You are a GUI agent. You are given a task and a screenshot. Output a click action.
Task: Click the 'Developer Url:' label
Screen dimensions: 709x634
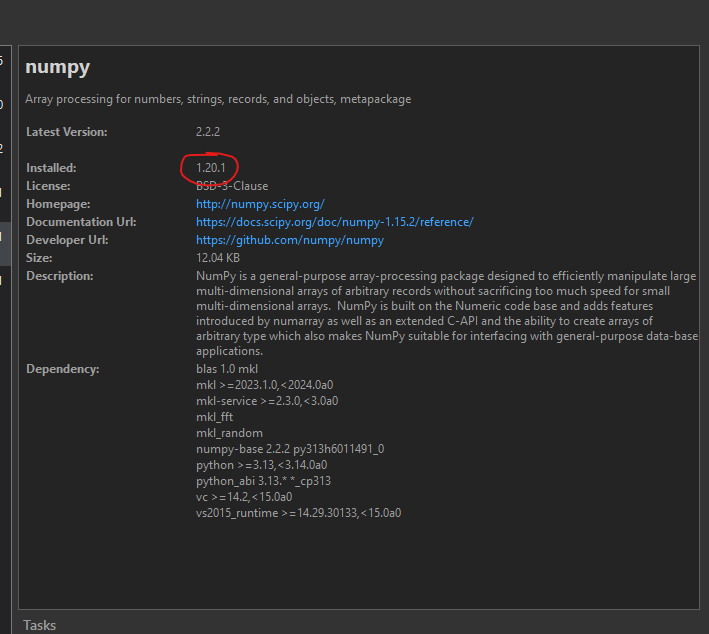67,240
